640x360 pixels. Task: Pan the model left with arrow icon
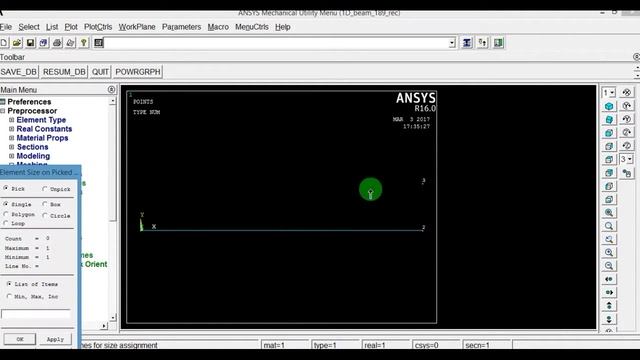609,279
